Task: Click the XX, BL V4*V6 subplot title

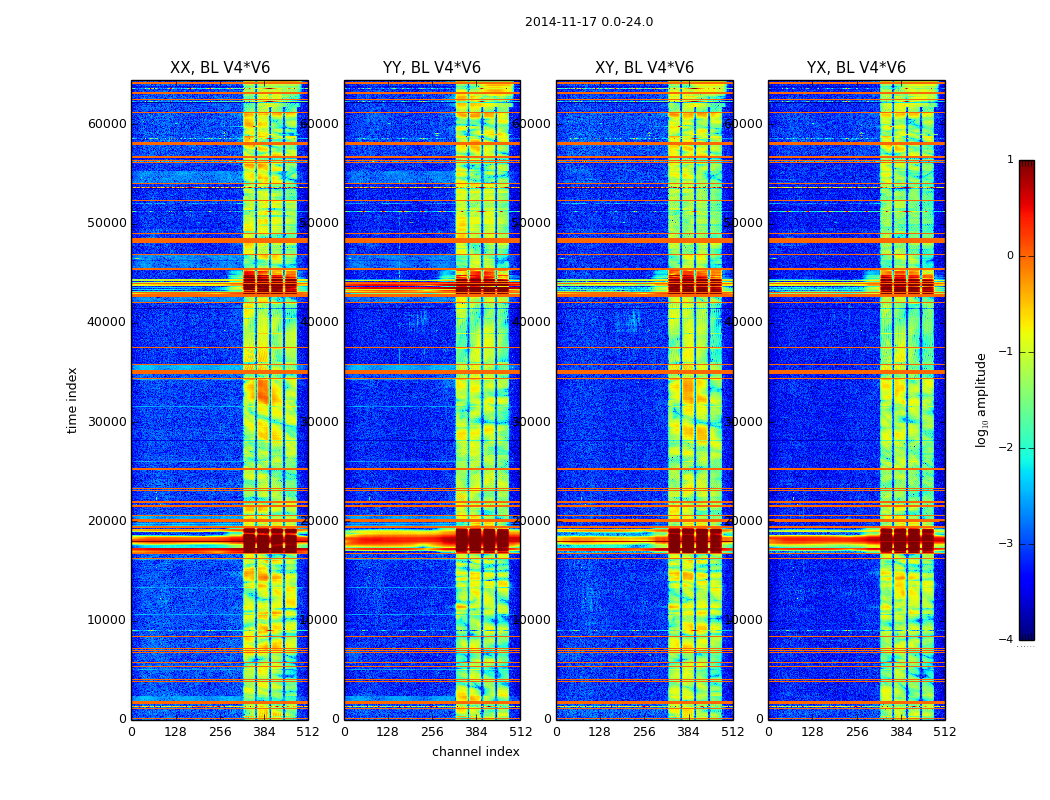Action: [220, 68]
